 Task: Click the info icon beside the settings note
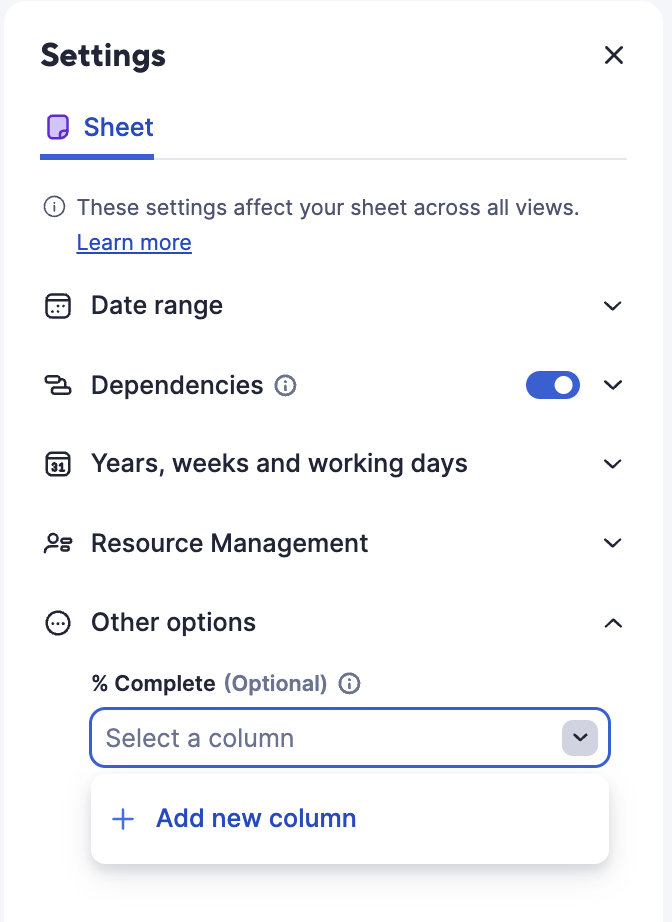[x=53, y=207]
